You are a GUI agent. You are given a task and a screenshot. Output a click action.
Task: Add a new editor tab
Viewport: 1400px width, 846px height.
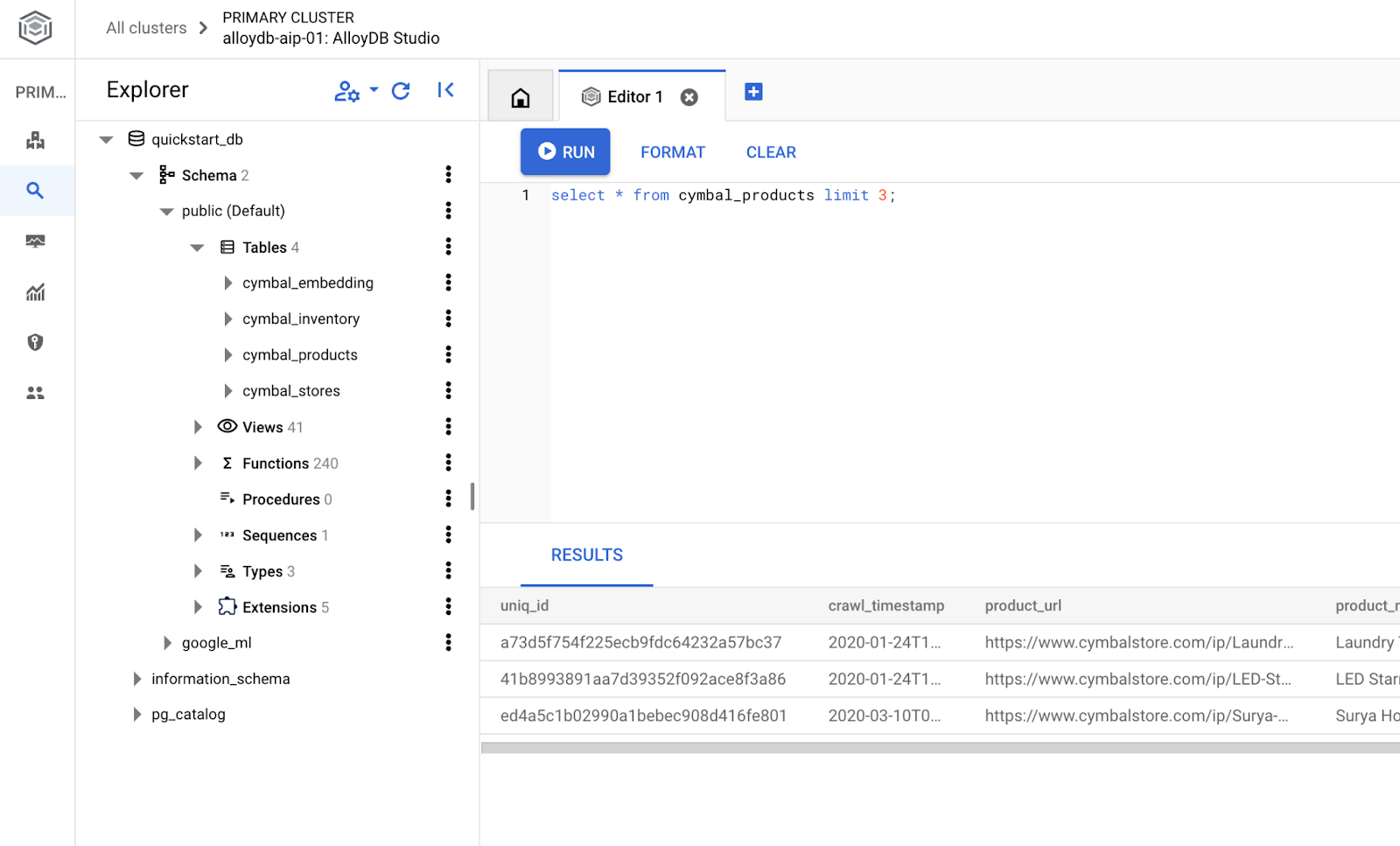[753, 92]
